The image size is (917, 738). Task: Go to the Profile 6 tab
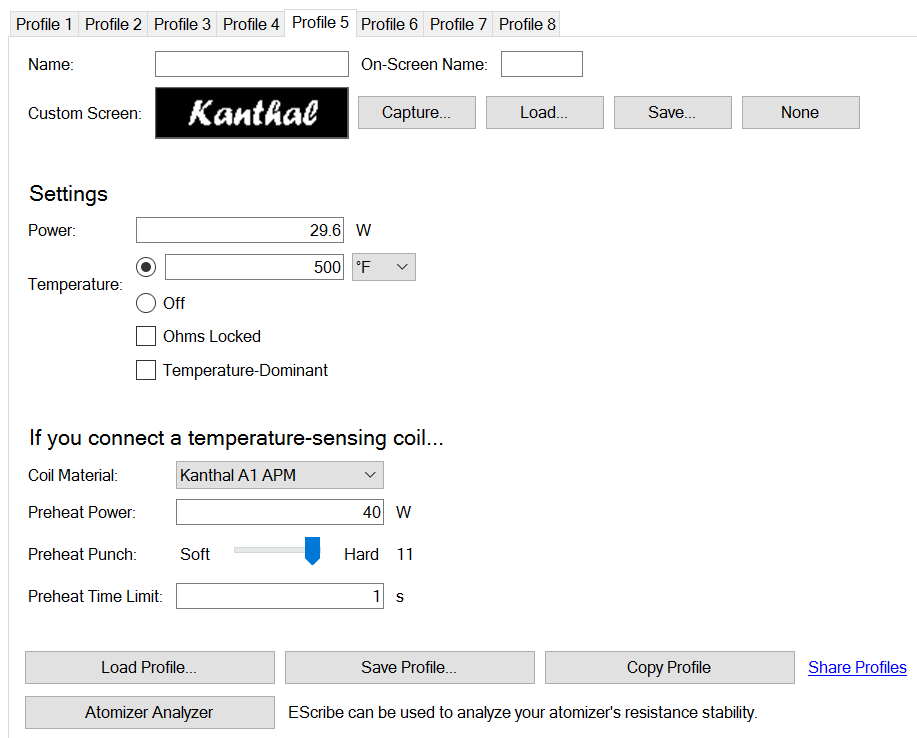tap(389, 24)
